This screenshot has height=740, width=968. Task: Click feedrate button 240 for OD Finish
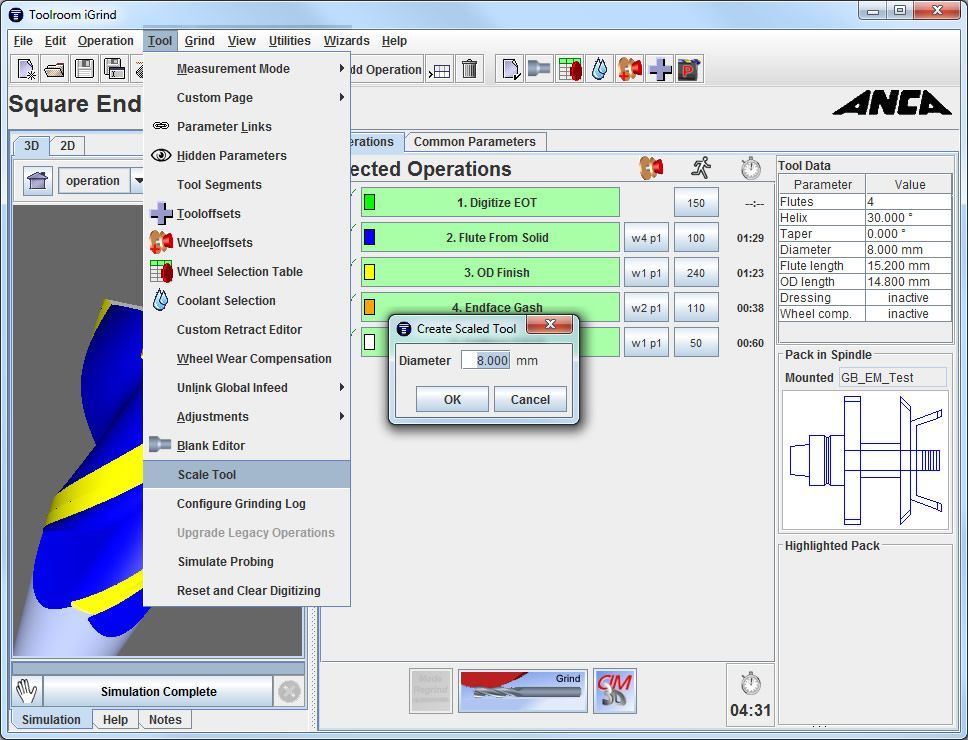click(x=696, y=273)
